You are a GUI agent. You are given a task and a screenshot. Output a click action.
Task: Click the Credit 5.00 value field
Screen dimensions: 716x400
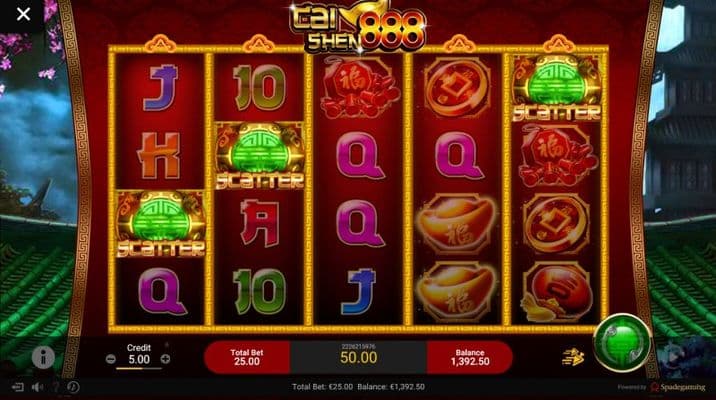(139, 359)
